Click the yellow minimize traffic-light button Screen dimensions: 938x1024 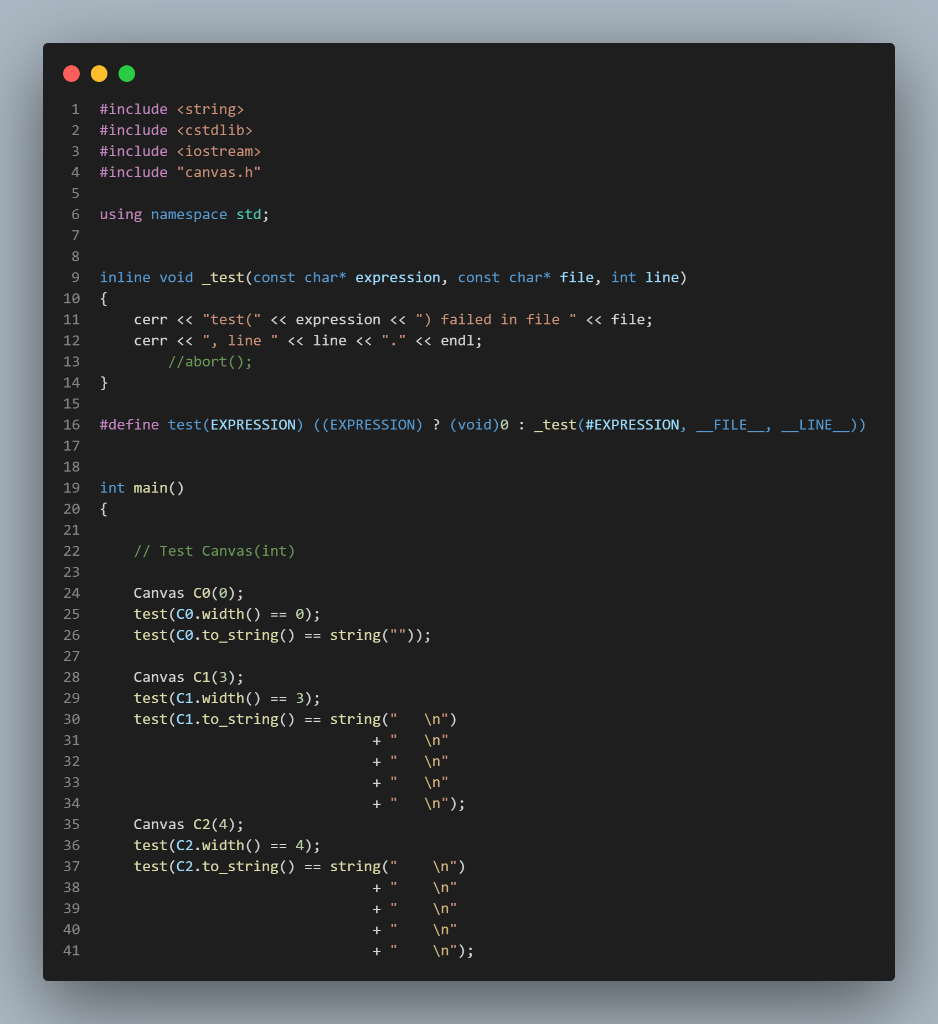click(98, 73)
